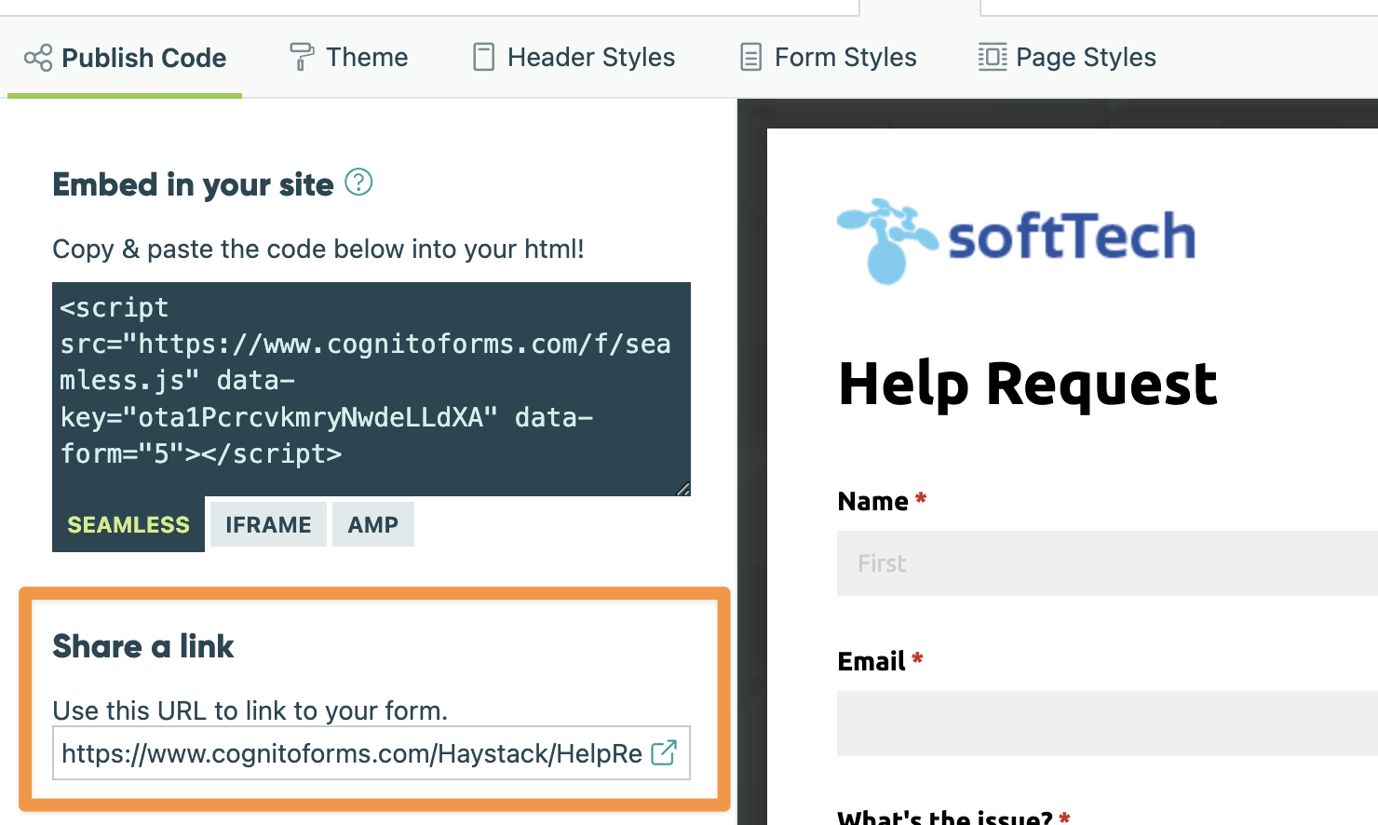Switch to the AMP embed tab
This screenshot has height=825, width=1378.
coord(372,523)
